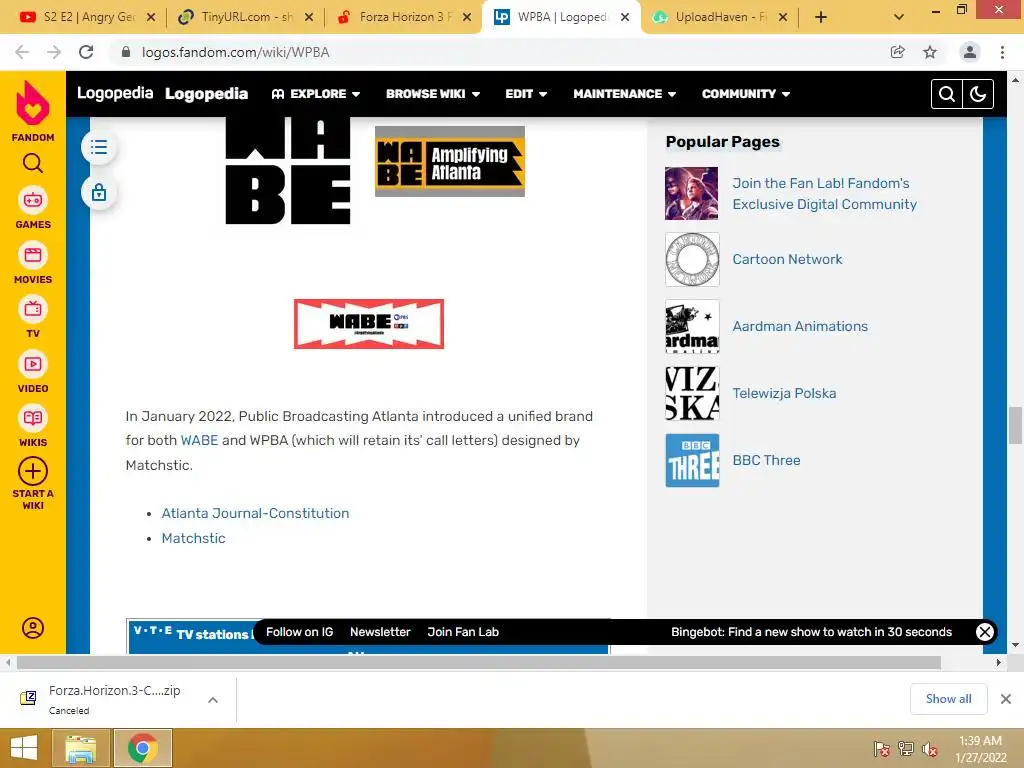Image resolution: width=1024 pixels, height=768 pixels.
Task: Click the vertical page scrollbar thumb
Action: tap(1015, 425)
